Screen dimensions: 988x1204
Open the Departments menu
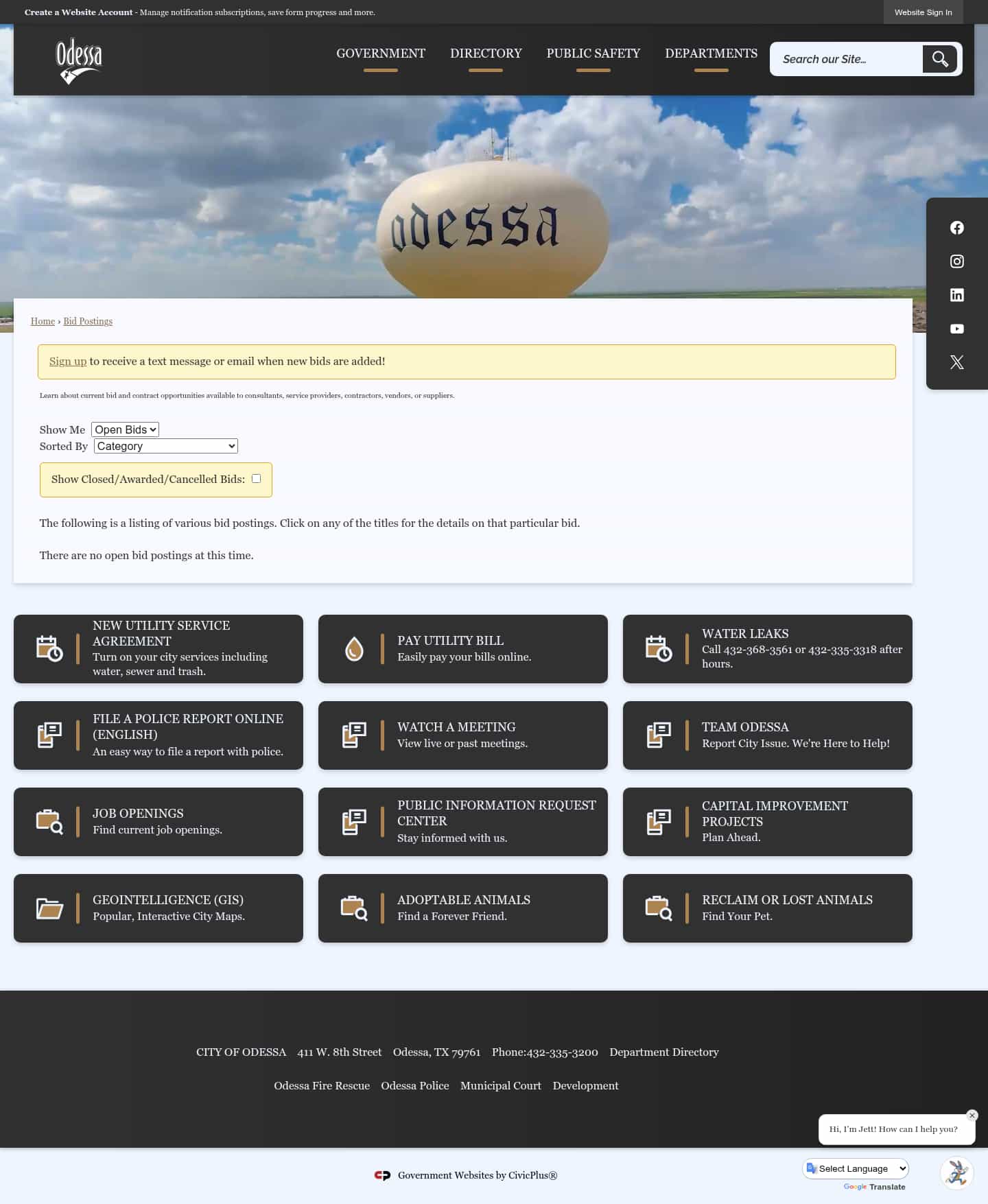(x=711, y=54)
